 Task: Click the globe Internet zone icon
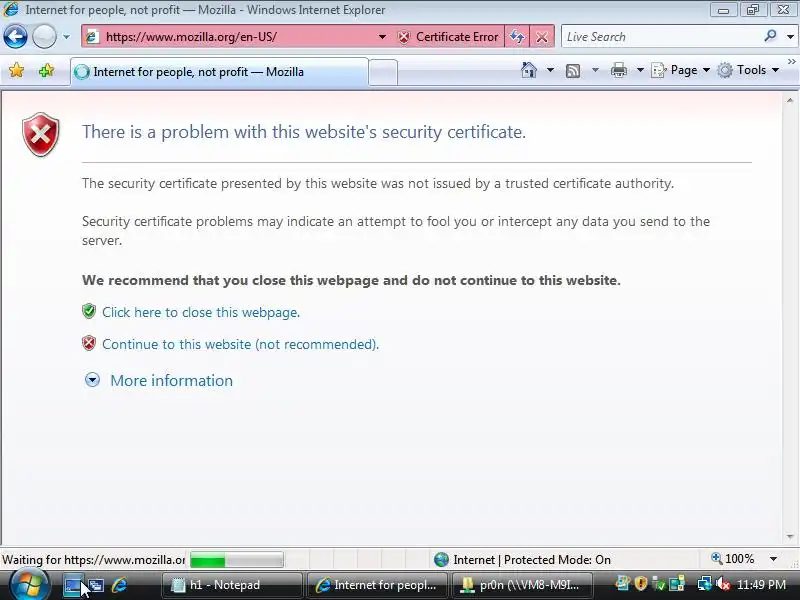pyautogui.click(x=441, y=560)
